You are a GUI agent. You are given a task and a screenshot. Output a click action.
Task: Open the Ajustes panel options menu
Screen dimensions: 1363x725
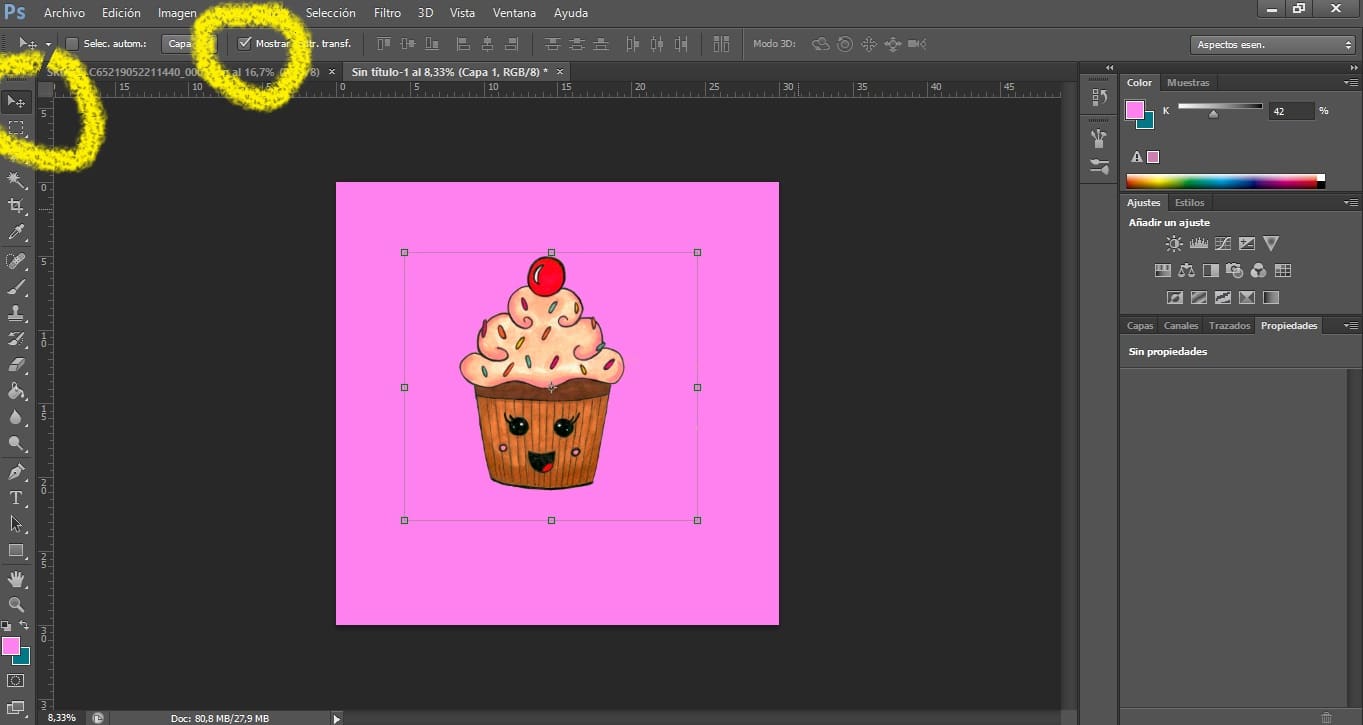1351,202
